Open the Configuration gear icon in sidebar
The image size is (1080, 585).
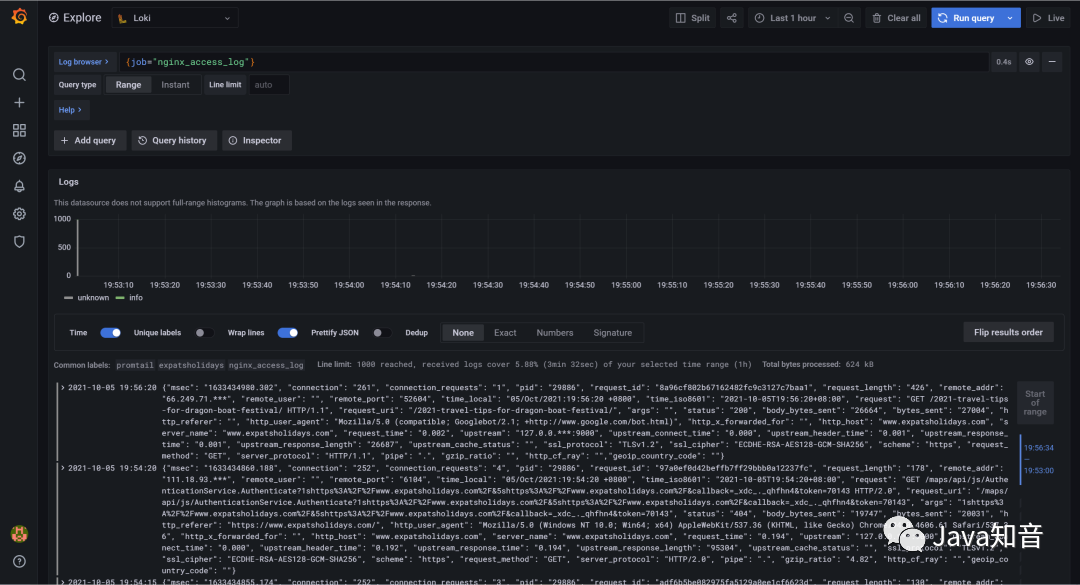pyautogui.click(x=19, y=214)
